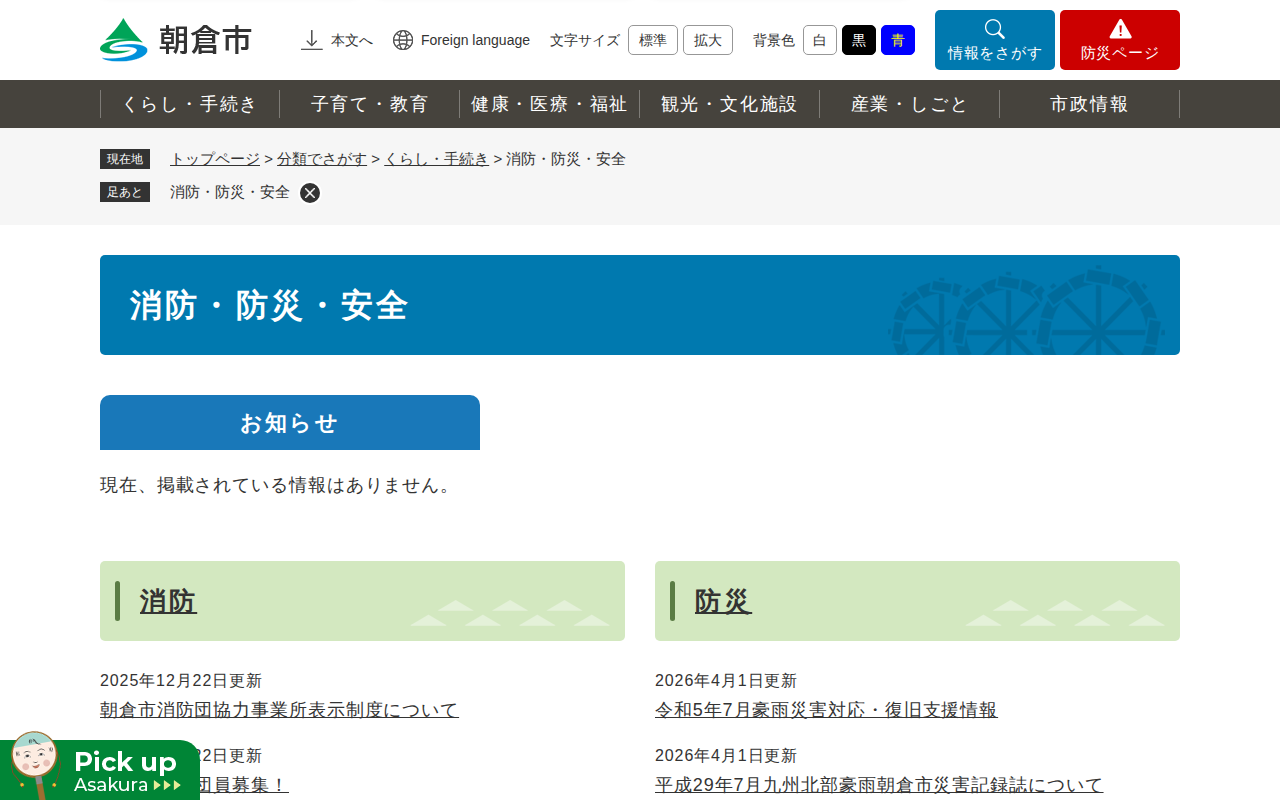Open 朝倉市消防団協力事業所表示制度について article

(x=279, y=710)
